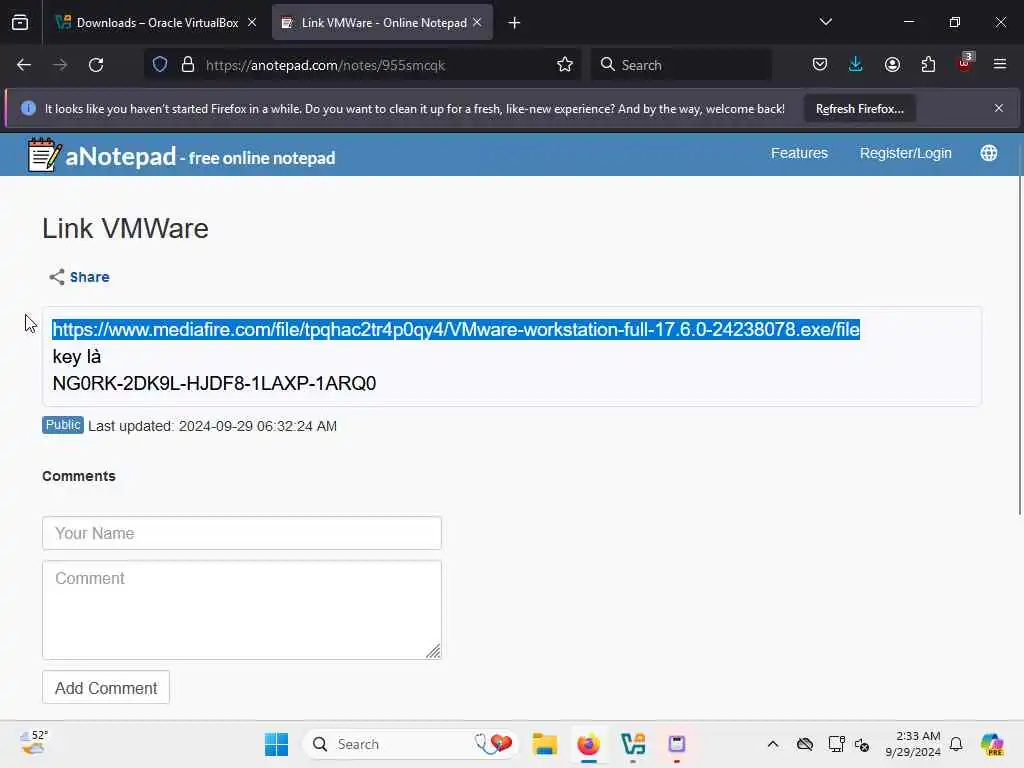Open the notifications bell
Image resolution: width=1024 pixels, height=768 pixels.
[956, 744]
